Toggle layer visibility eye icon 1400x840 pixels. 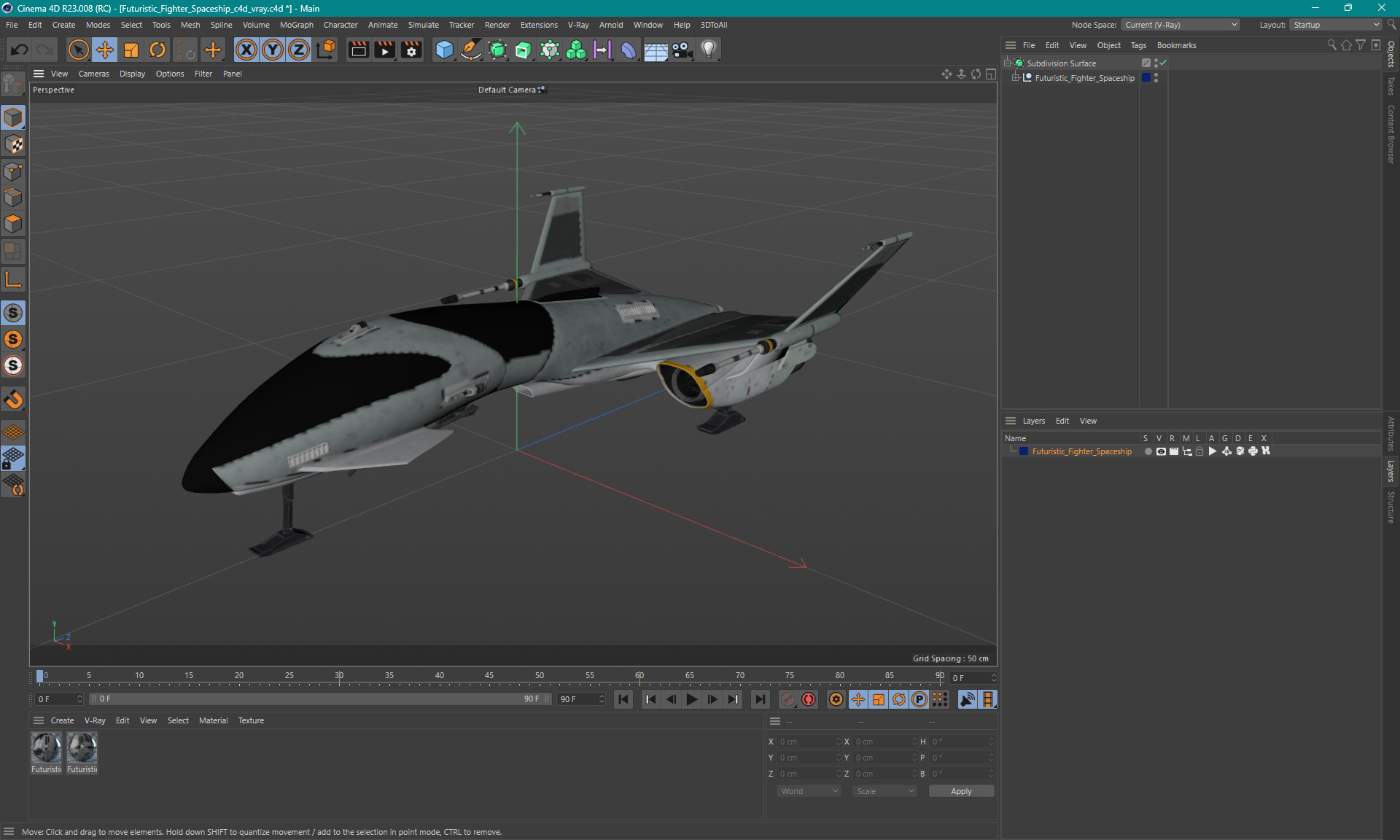point(1161,451)
